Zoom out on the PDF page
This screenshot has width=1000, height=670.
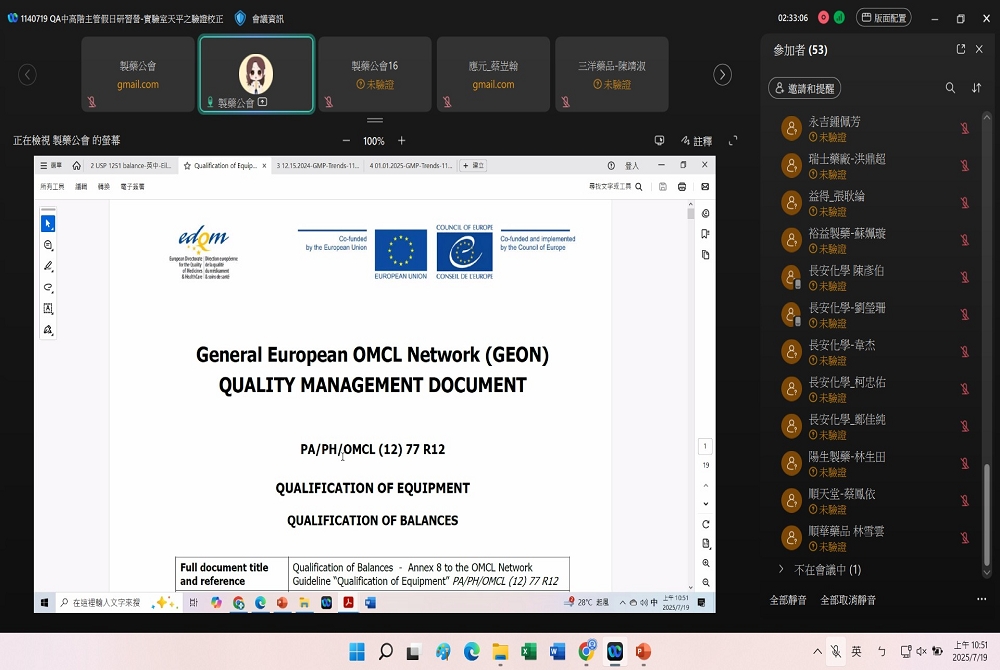point(705,582)
